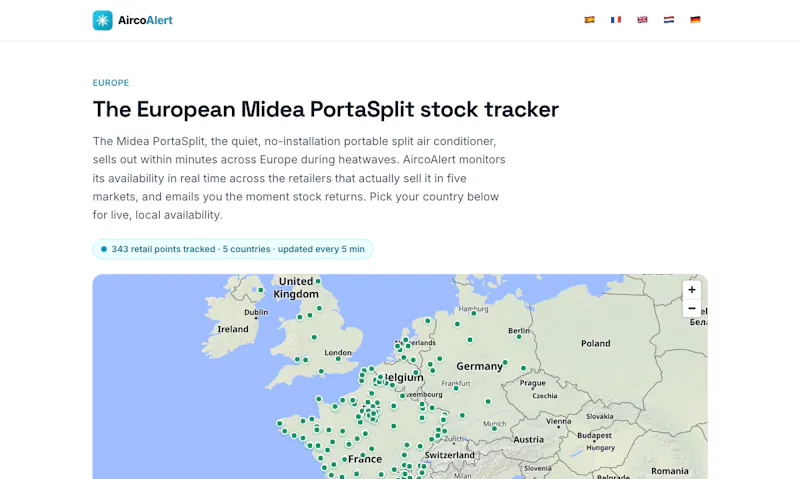Switch language using the French flag

point(616,20)
